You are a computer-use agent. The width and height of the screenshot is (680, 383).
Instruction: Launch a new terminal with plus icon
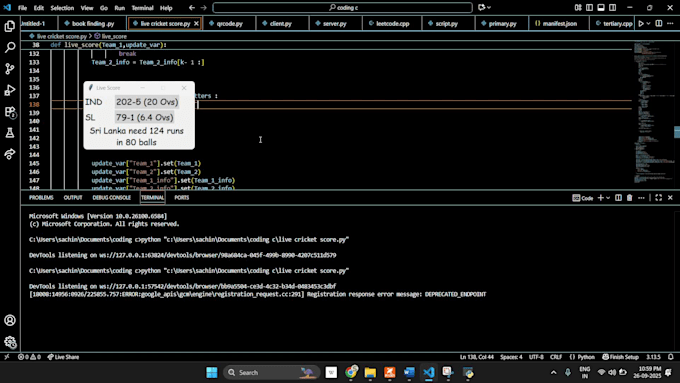[601, 198]
